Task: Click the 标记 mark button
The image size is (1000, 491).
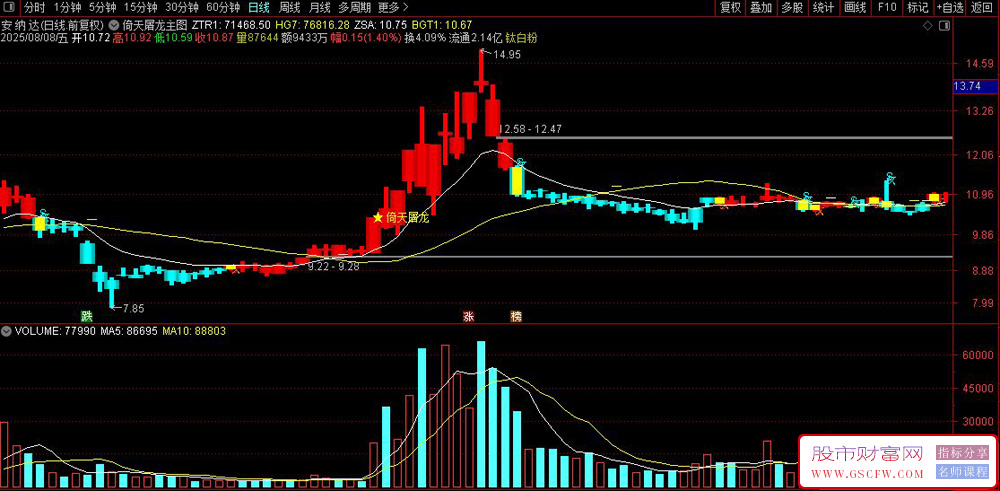Action: (x=918, y=8)
